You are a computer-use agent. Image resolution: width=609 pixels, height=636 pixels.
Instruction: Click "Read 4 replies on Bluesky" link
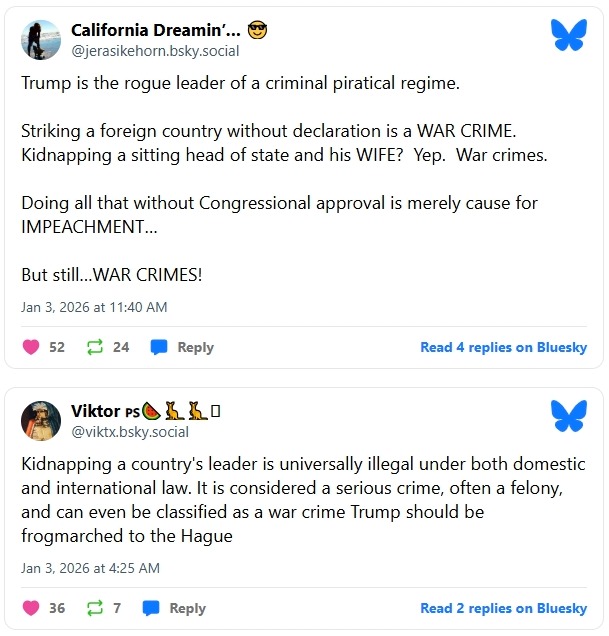[503, 347]
